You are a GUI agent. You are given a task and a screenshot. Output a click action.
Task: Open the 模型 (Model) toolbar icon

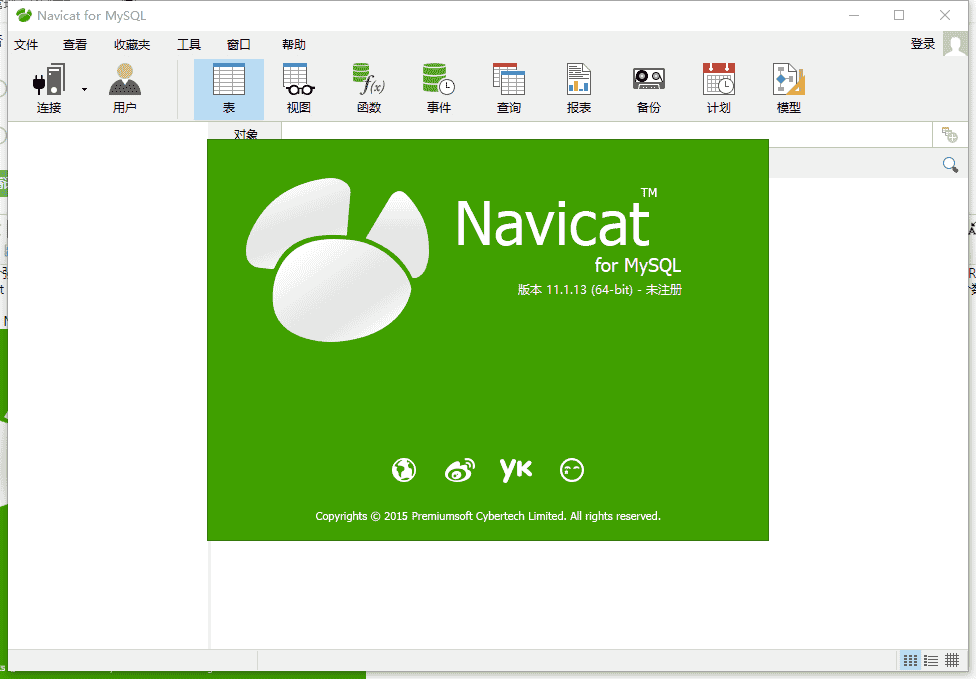pos(788,88)
